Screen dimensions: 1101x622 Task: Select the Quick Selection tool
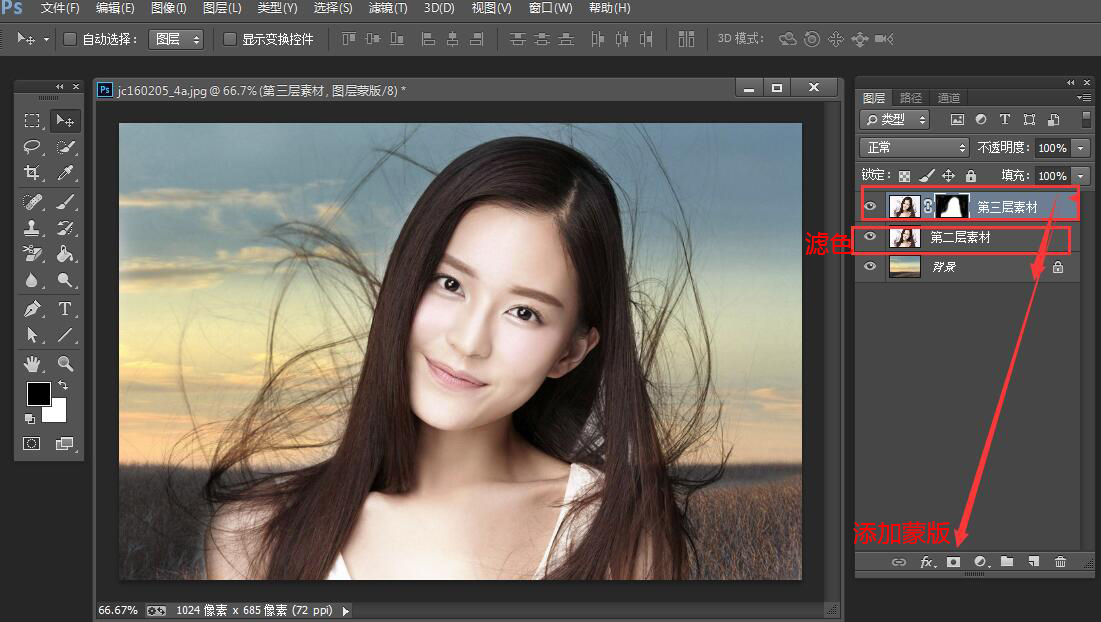[65, 147]
